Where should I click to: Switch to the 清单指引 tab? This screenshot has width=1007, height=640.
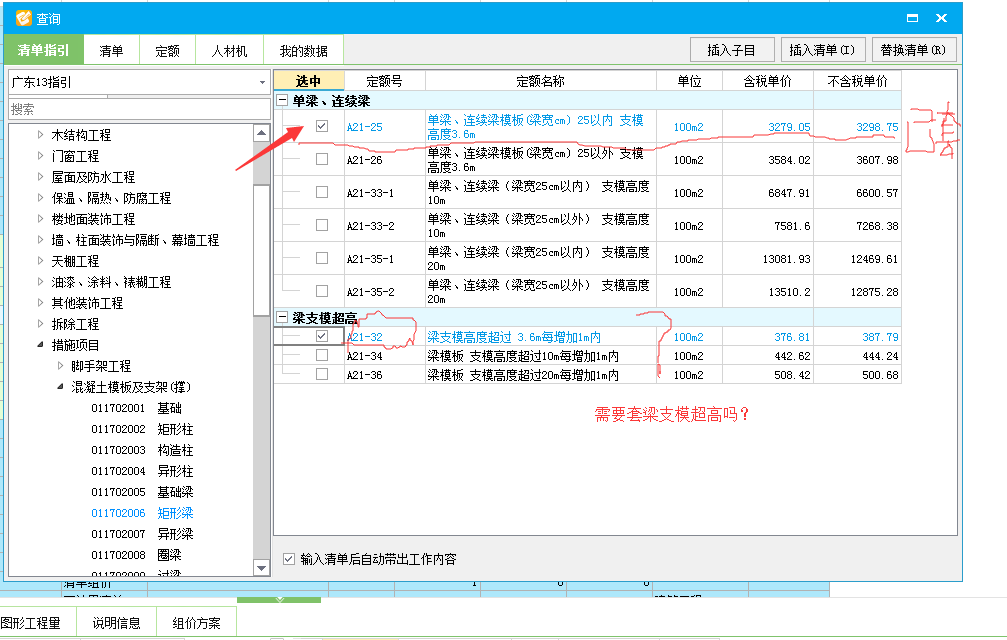[44, 50]
